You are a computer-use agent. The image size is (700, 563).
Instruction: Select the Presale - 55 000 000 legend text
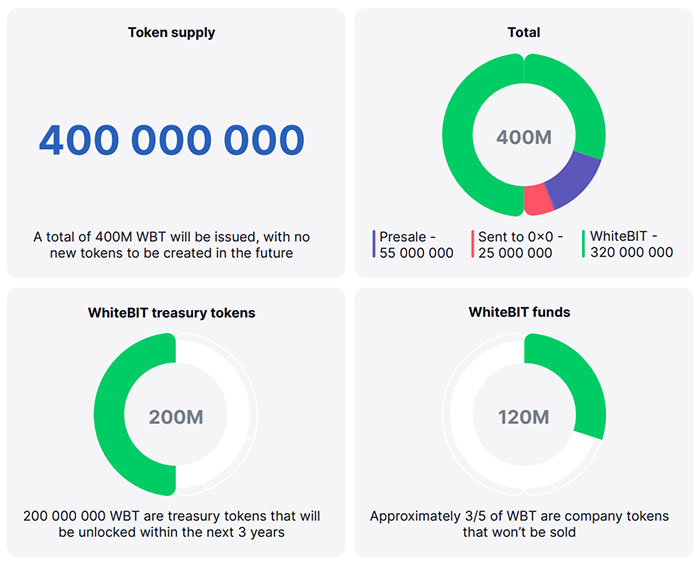(x=416, y=244)
